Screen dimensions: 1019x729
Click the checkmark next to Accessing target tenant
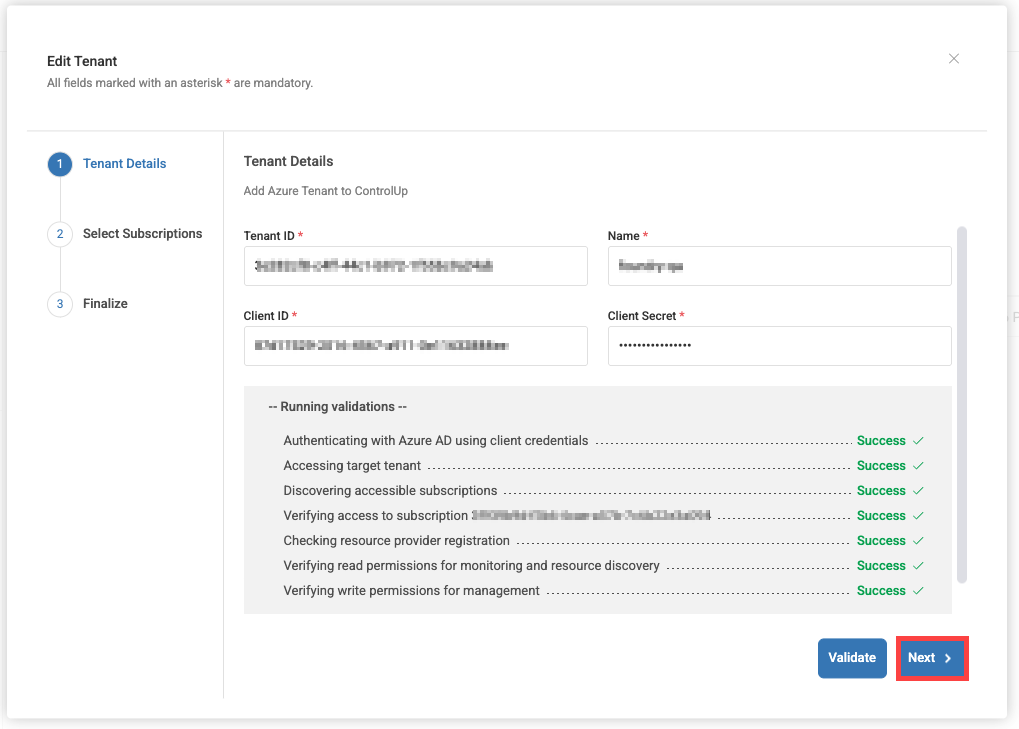(x=917, y=465)
